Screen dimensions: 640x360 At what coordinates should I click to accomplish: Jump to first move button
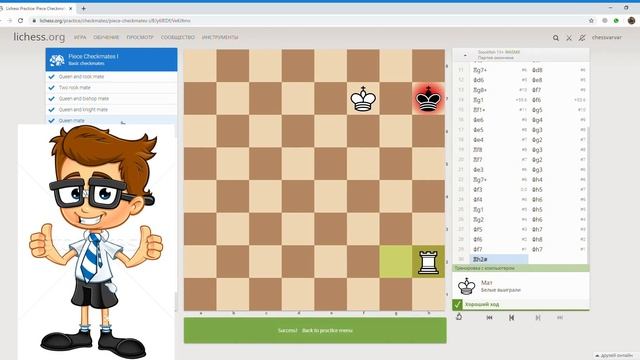[x=489, y=318]
